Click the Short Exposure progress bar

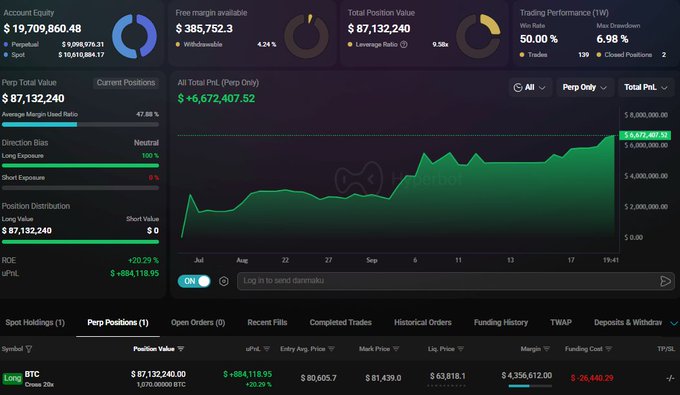click(80, 188)
